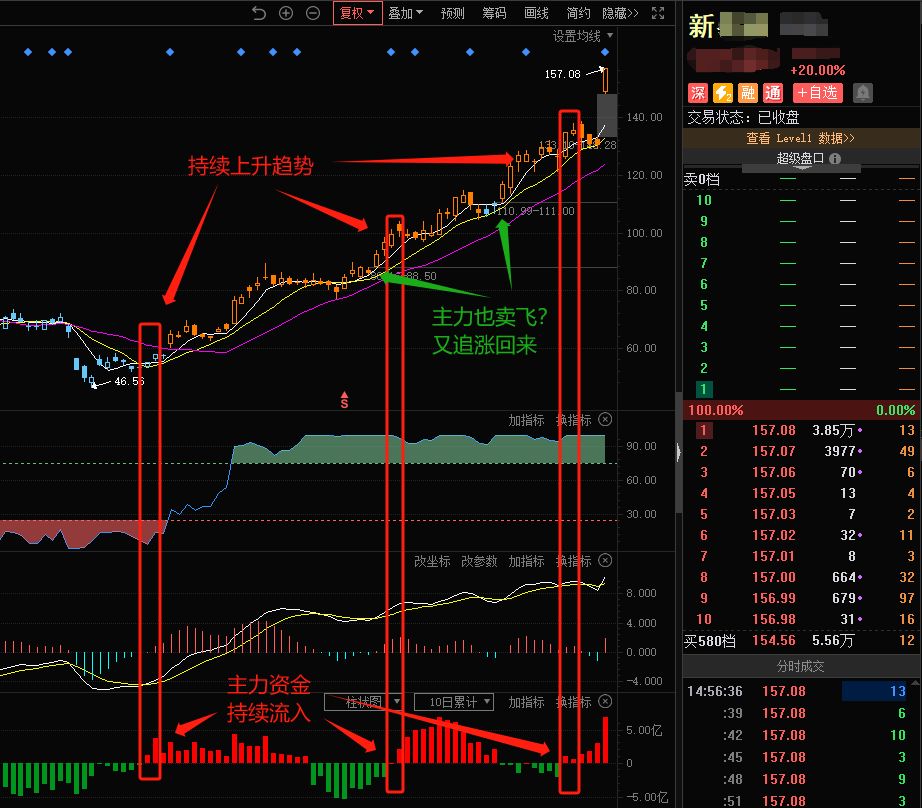The height and width of the screenshot is (808, 922).
Task: Click the side panel collapse handle at chart edge
Action: (x=679, y=452)
